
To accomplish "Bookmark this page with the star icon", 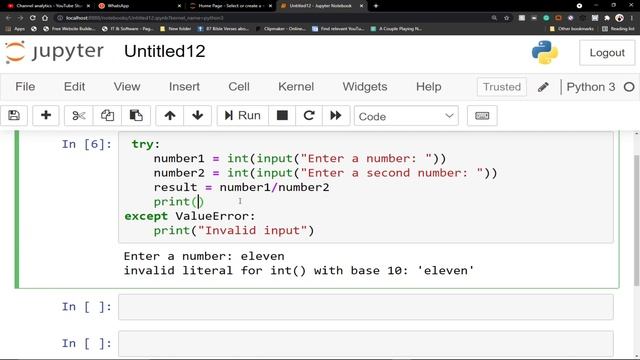I will pos(507,18).
